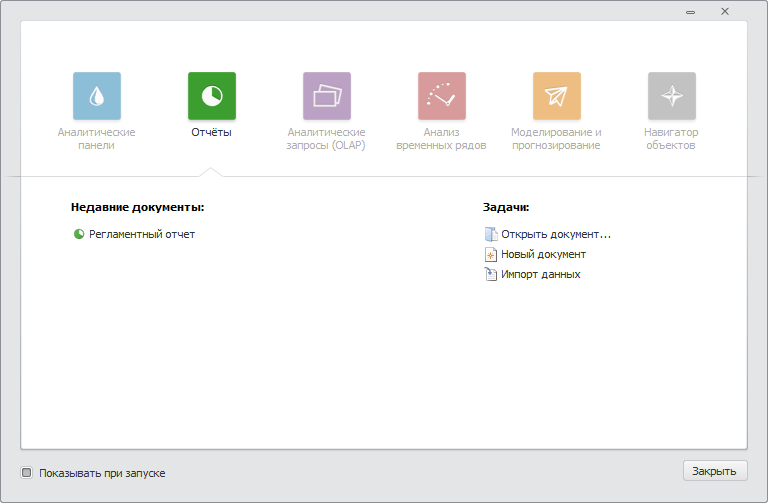The width and height of the screenshot is (768, 503).
Task: Click the Импорт данных task link
Action: pyautogui.click(x=541, y=274)
